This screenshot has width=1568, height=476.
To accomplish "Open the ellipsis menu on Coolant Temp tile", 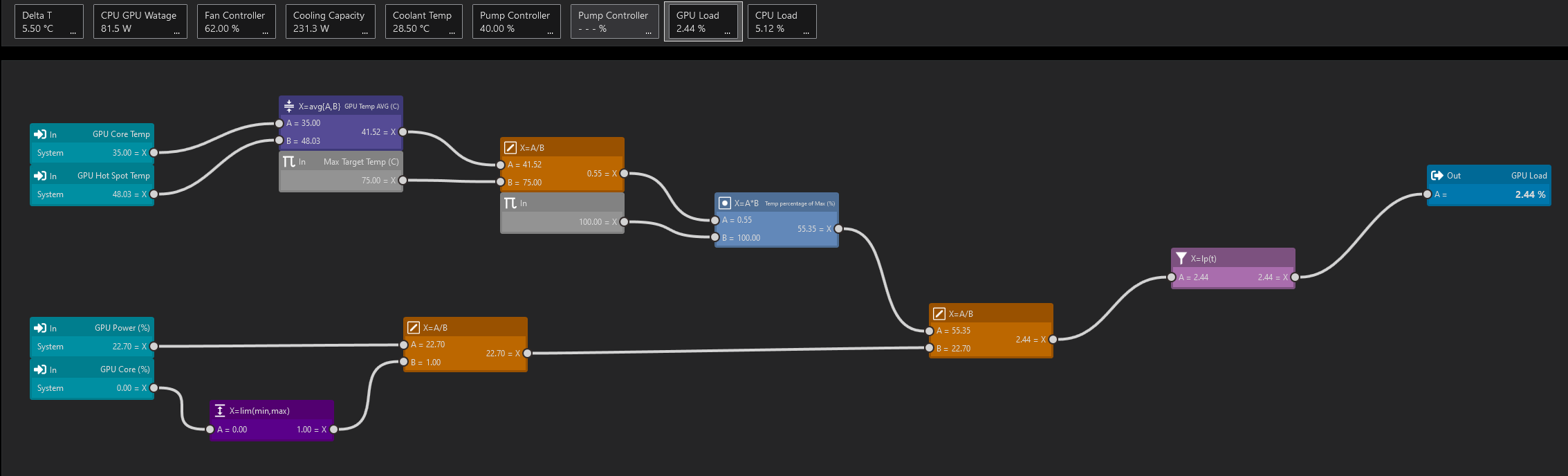I will pyautogui.click(x=452, y=32).
